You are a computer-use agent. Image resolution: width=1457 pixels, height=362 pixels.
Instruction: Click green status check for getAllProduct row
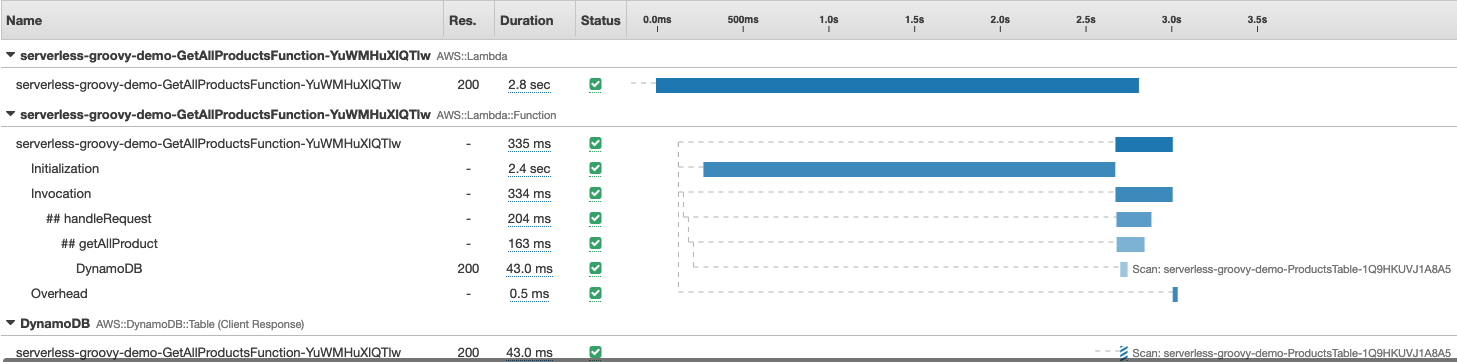596,244
